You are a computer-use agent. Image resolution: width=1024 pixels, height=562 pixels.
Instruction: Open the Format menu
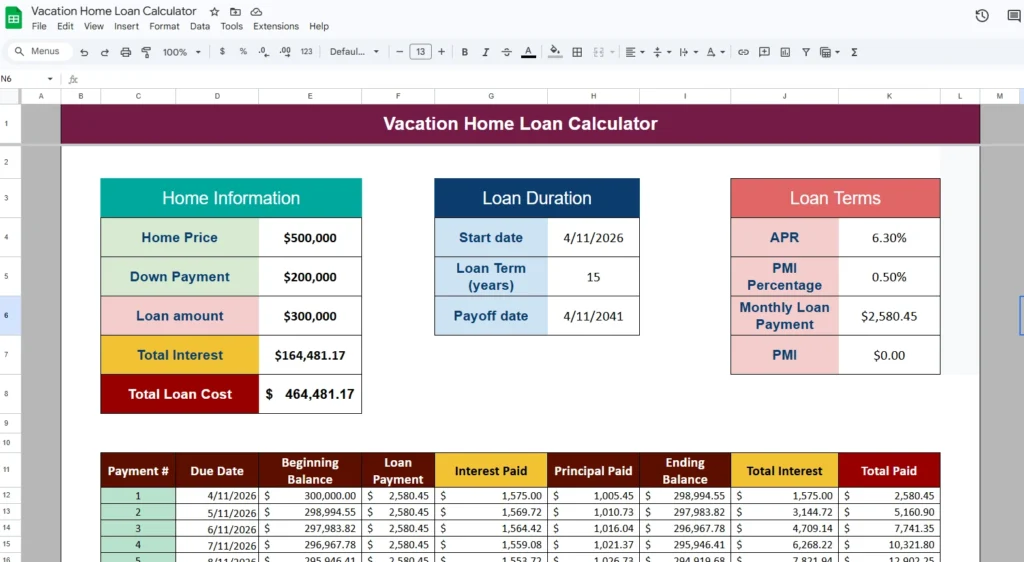coord(164,26)
